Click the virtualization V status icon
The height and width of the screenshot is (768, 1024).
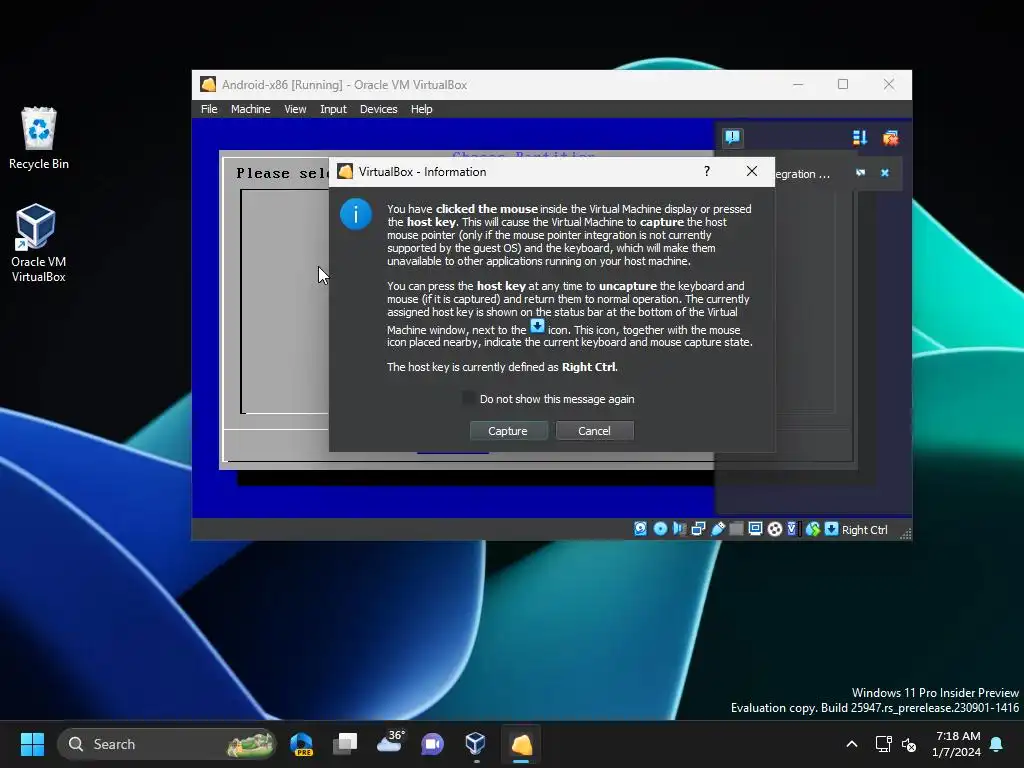click(x=793, y=529)
